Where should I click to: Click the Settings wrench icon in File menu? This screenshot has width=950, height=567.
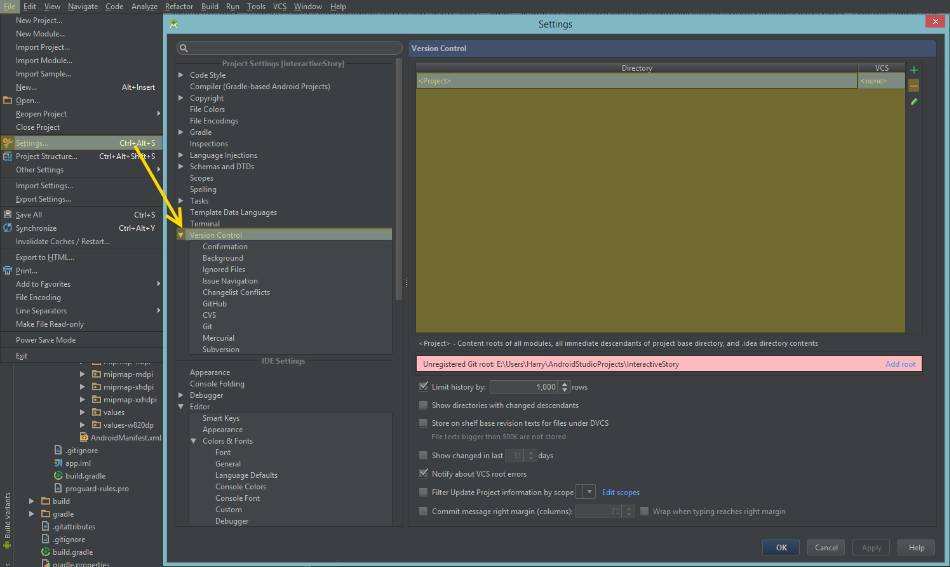pyautogui.click(x=8, y=143)
